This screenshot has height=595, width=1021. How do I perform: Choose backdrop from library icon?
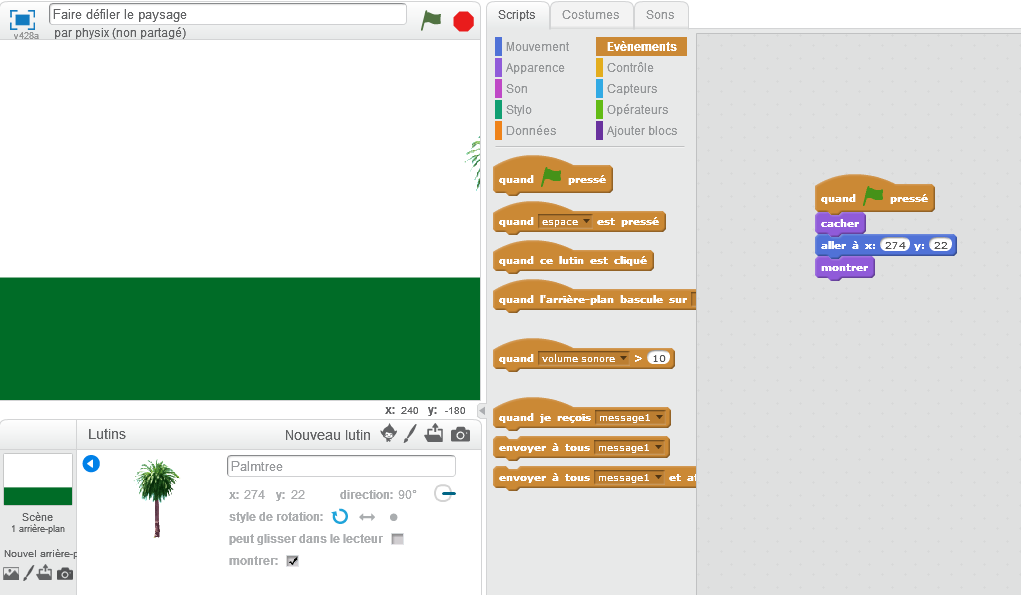pyautogui.click(x=11, y=574)
